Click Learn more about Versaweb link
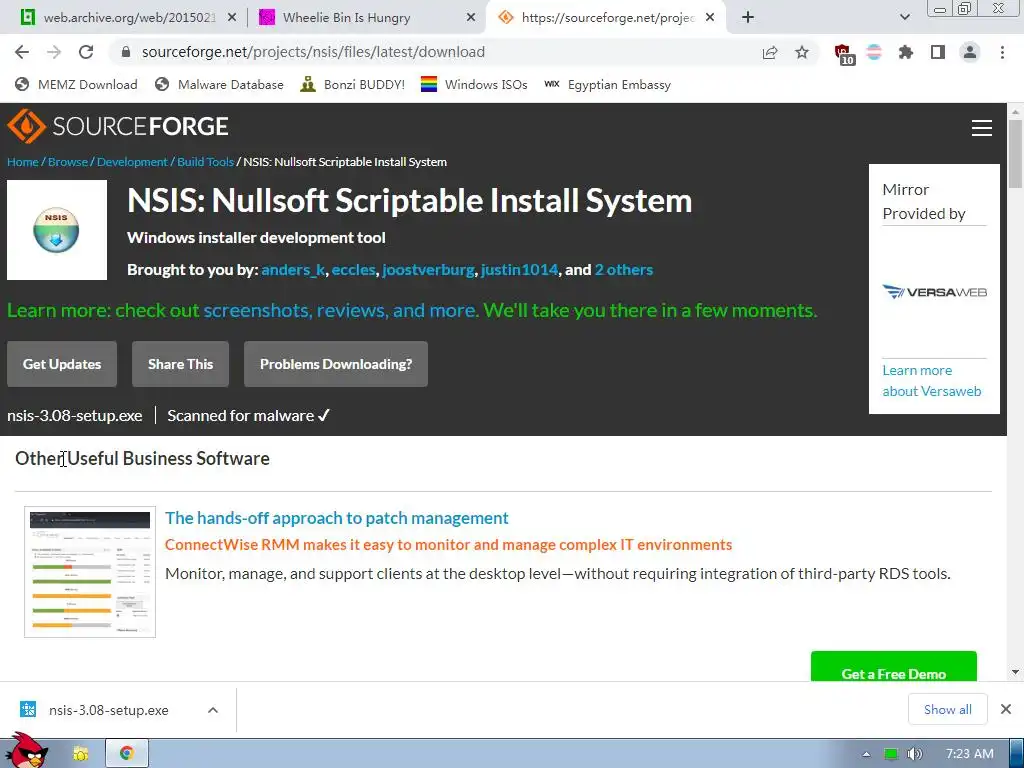1024x768 pixels. click(932, 381)
